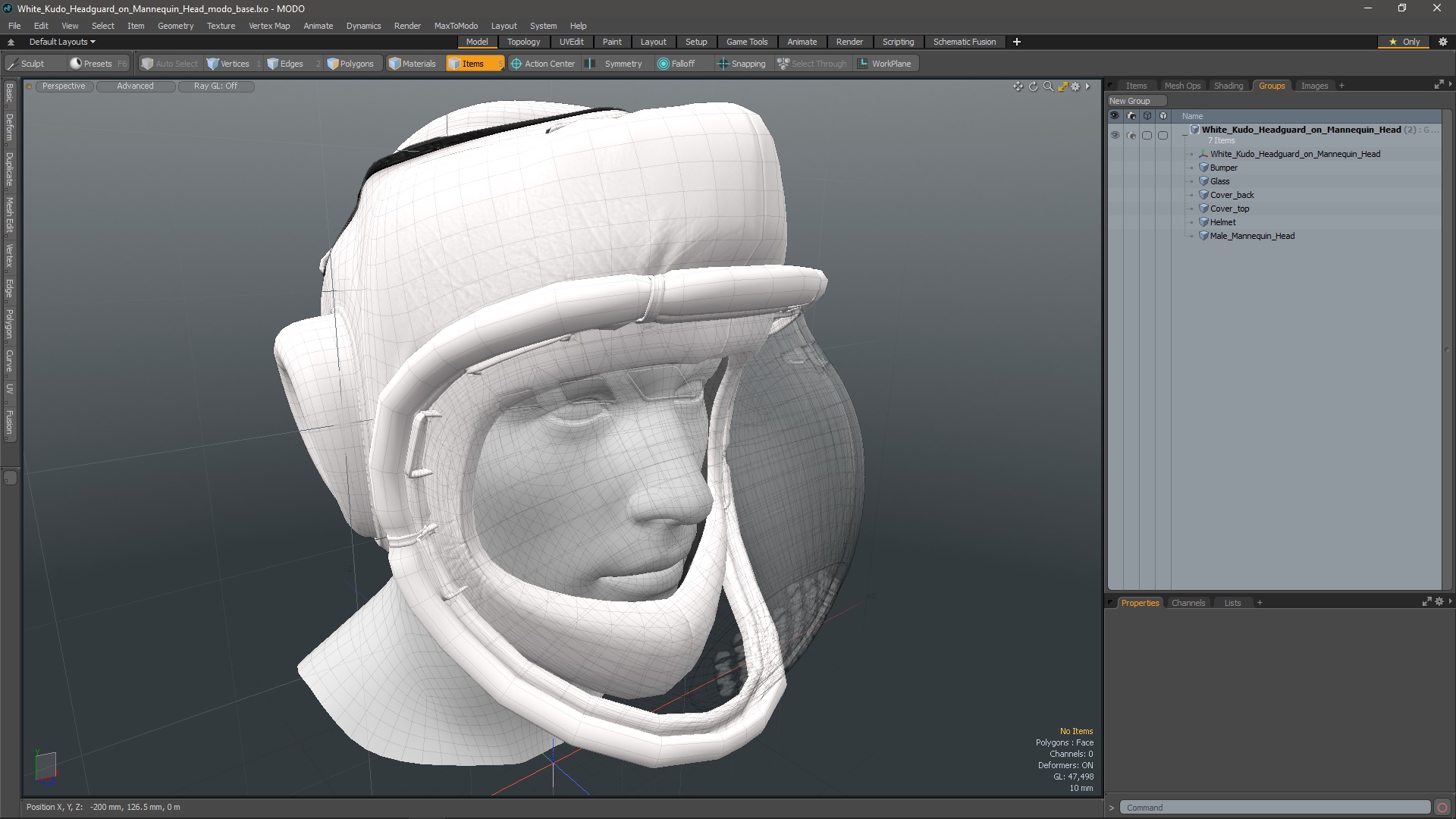Open the Presets browser

[97, 64]
